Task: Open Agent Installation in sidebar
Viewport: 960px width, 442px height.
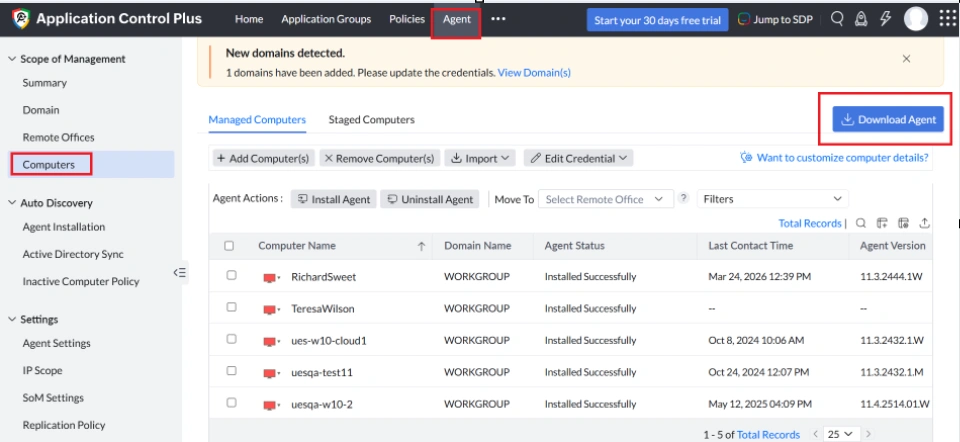Action: [64, 227]
